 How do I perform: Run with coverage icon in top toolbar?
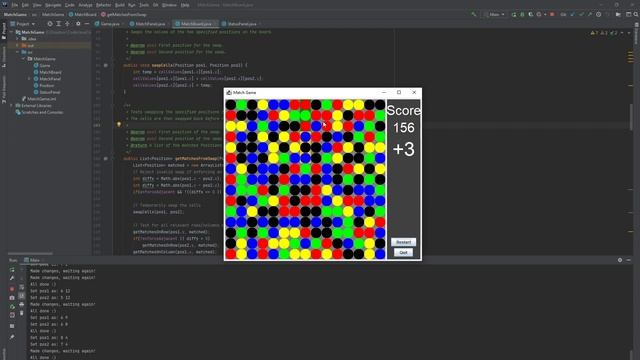point(531,14)
